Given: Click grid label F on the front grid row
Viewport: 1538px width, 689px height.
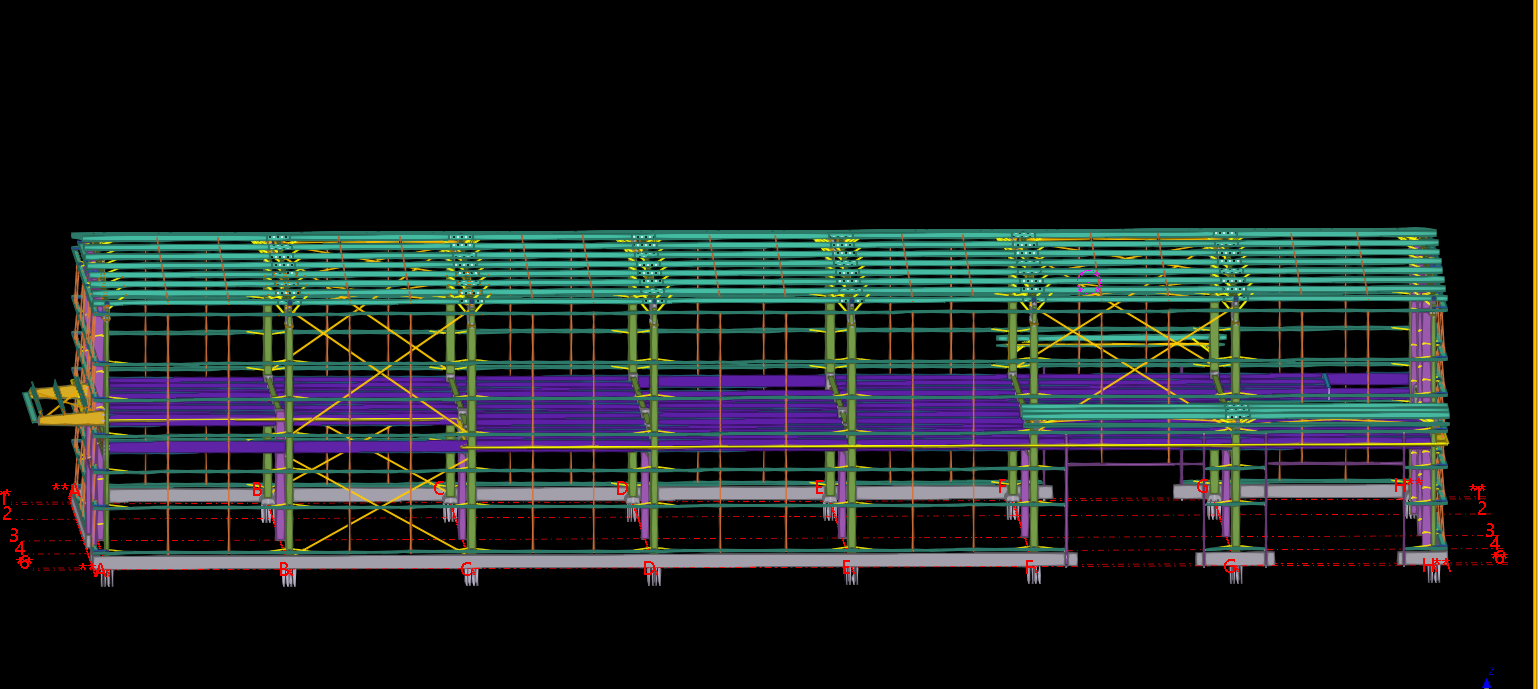Looking at the screenshot, I should click(1029, 567).
